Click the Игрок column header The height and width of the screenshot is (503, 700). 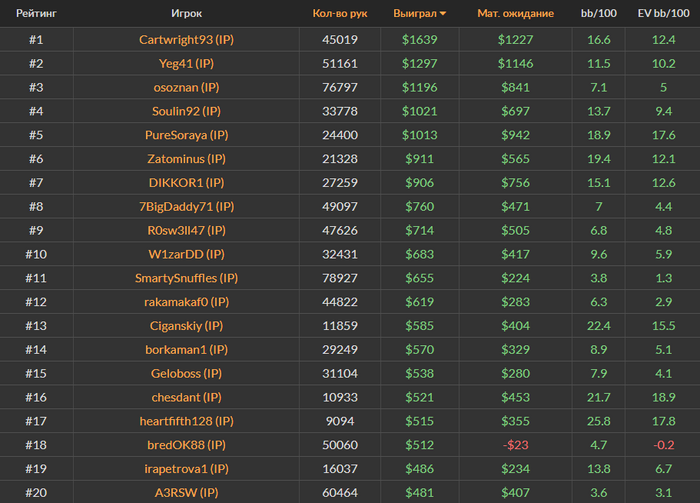[187, 13]
